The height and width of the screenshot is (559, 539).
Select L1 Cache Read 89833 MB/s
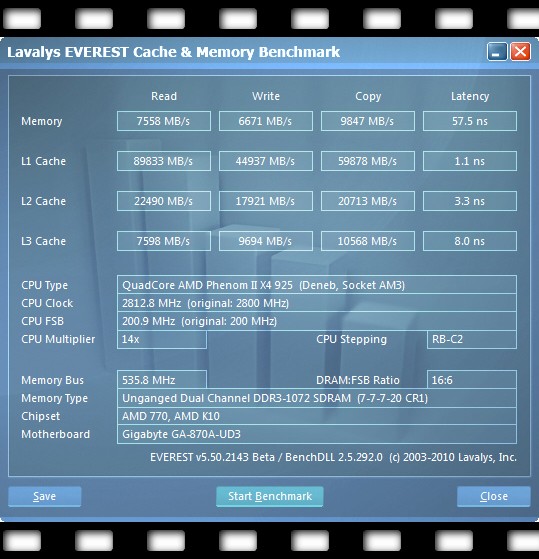164,161
